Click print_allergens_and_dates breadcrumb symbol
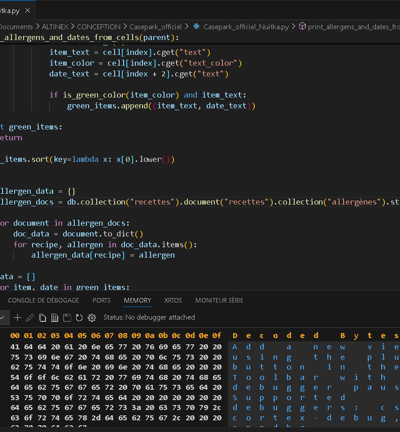This screenshot has width=400, height=432. tap(353, 27)
